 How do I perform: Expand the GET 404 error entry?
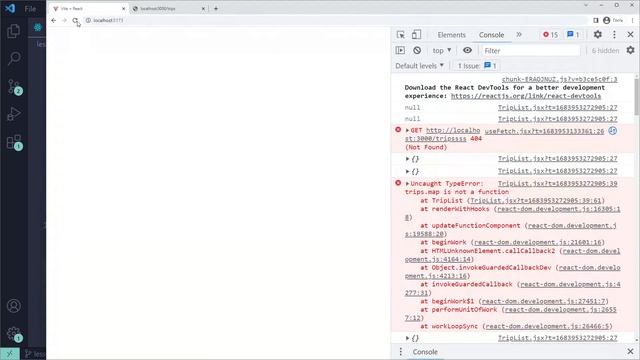[407, 130]
